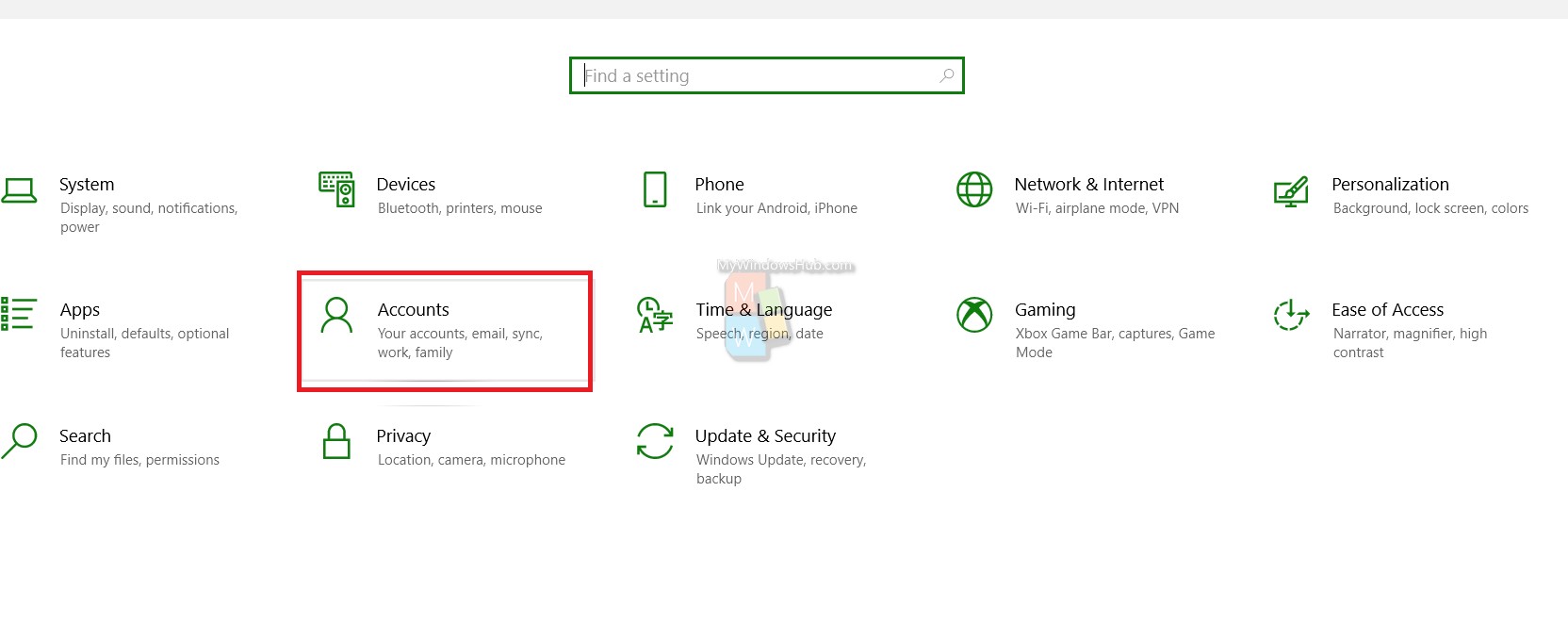Click 'Uninstall, defaults, optional features' text

click(x=145, y=343)
